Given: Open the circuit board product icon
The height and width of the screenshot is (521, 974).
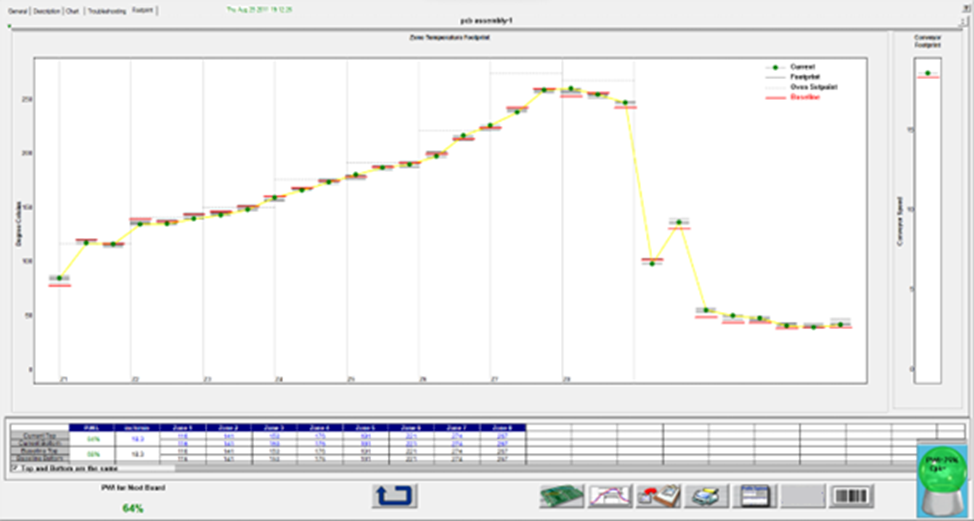Looking at the screenshot, I should pos(561,495).
